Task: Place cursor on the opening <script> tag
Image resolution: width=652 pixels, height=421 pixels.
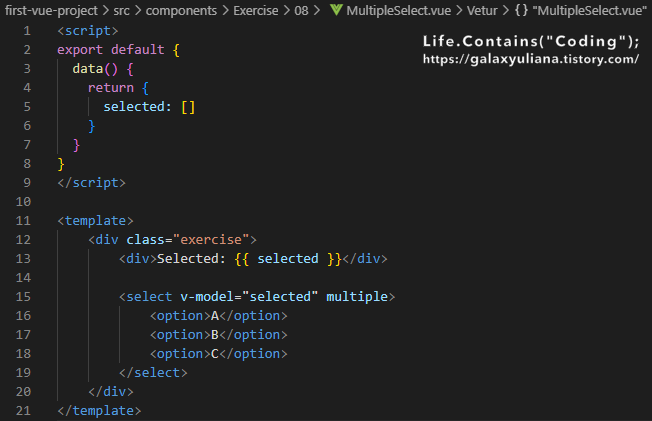Action: [x=88, y=31]
